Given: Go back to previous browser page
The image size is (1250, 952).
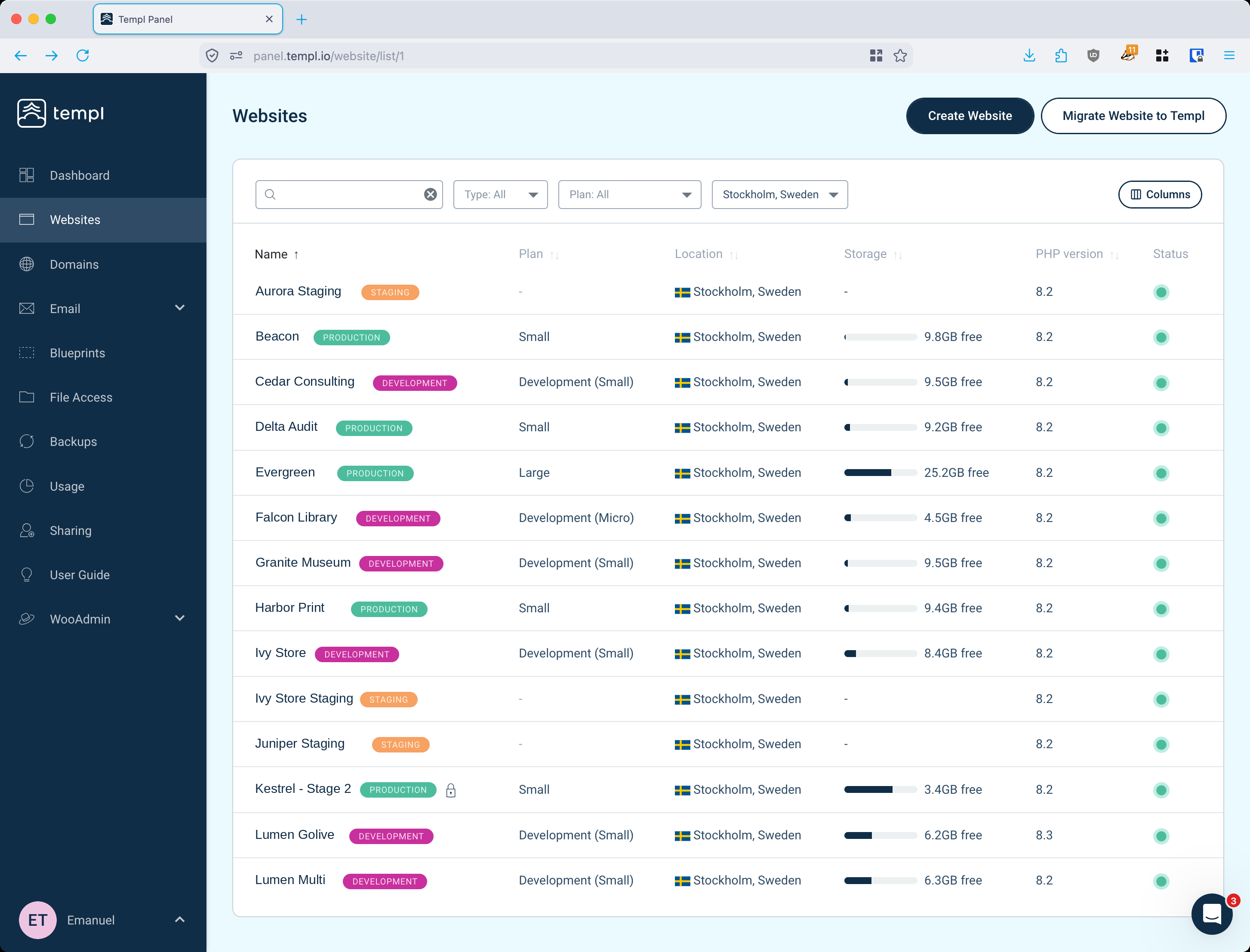Looking at the screenshot, I should [21, 55].
